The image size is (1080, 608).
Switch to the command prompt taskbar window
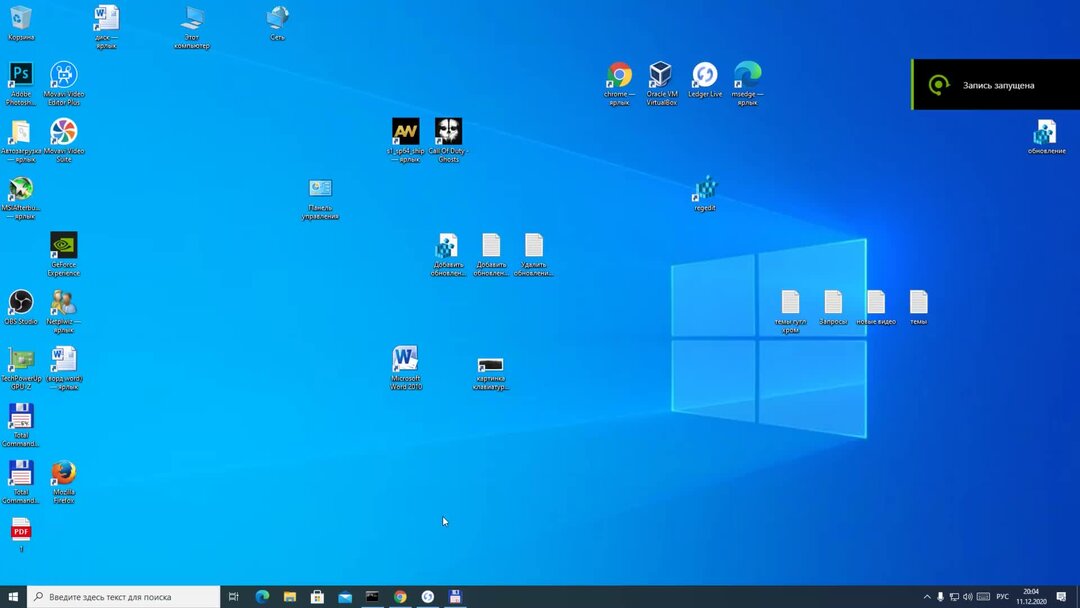372,596
